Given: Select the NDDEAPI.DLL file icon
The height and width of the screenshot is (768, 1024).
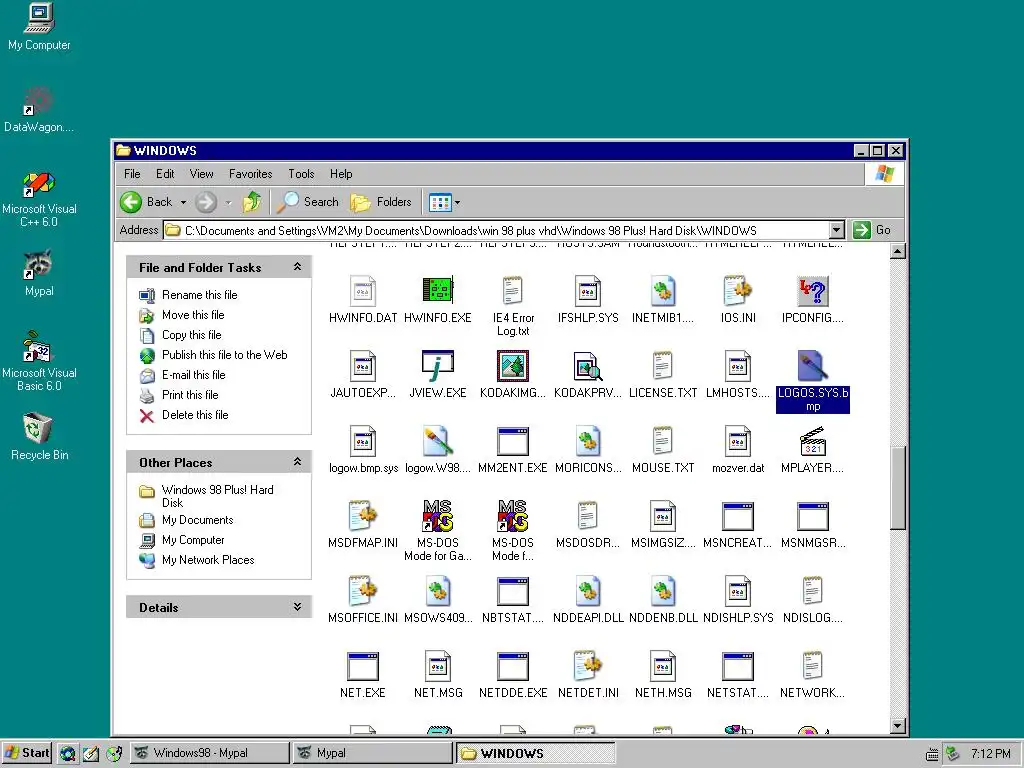Looking at the screenshot, I should (x=588, y=591).
